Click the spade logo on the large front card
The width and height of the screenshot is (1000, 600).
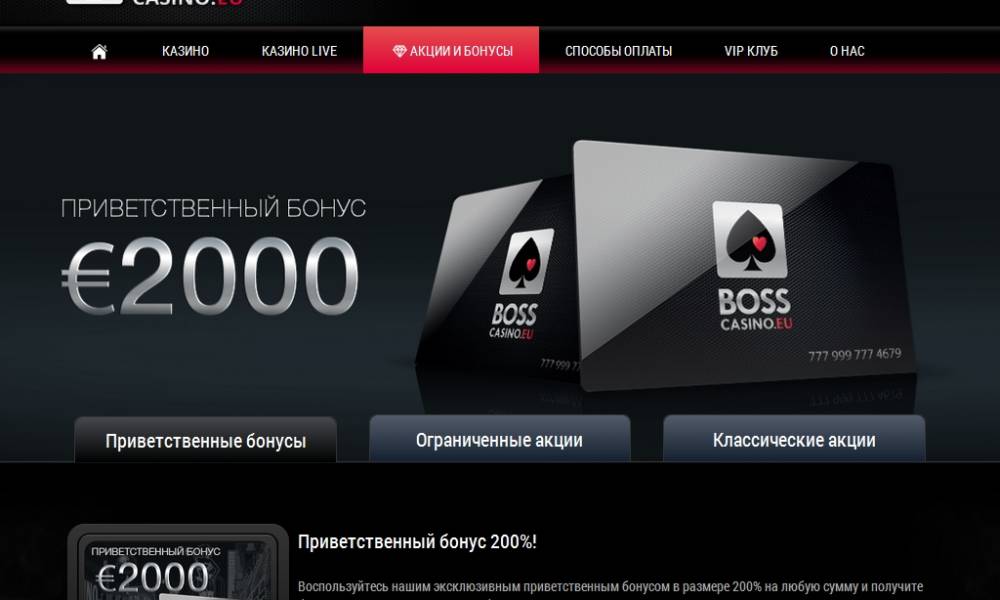[x=749, y=240]
